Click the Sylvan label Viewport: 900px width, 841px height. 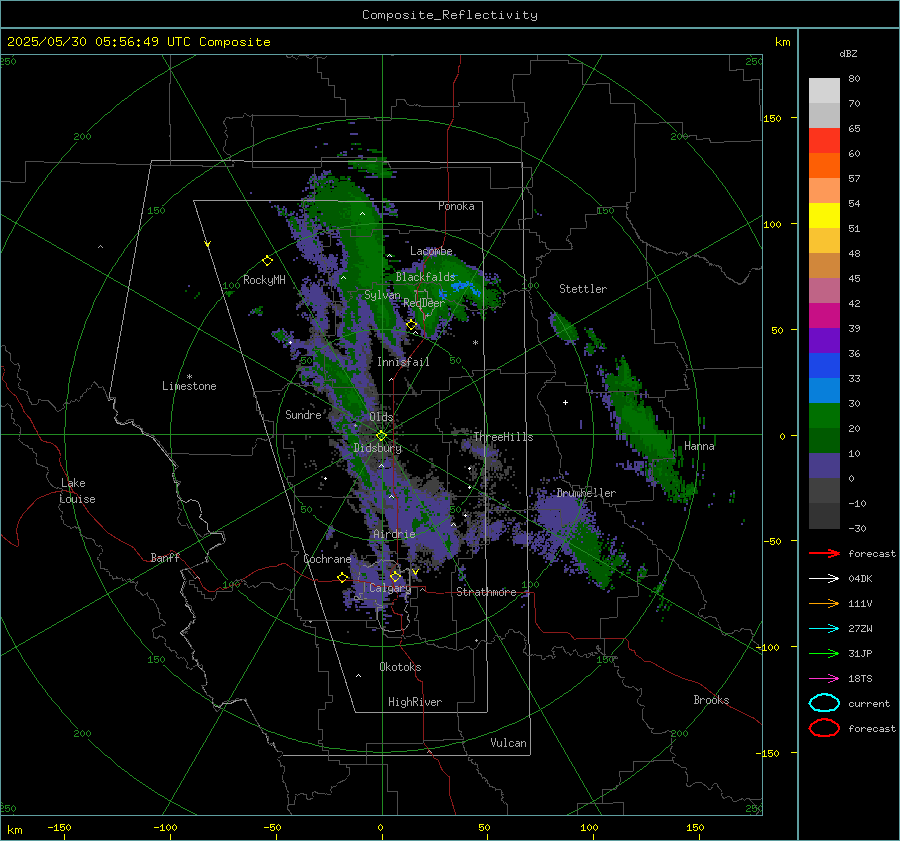(382, 295)
